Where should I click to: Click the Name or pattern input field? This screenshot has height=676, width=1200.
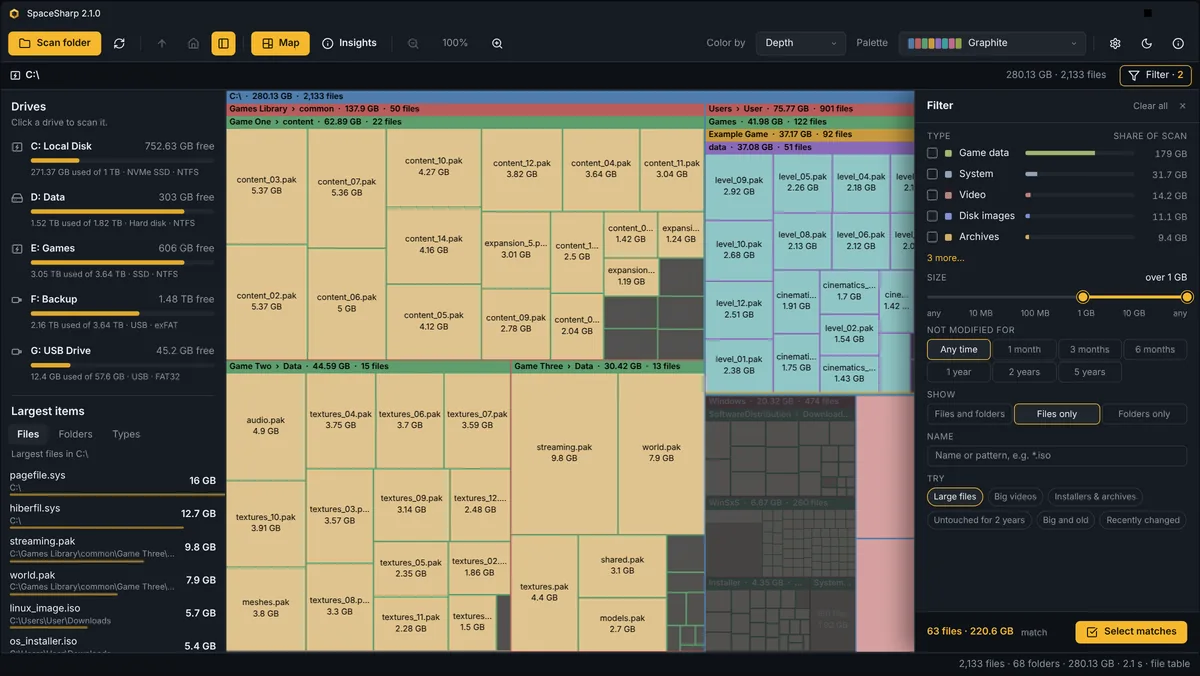(x=1057, y=455)
